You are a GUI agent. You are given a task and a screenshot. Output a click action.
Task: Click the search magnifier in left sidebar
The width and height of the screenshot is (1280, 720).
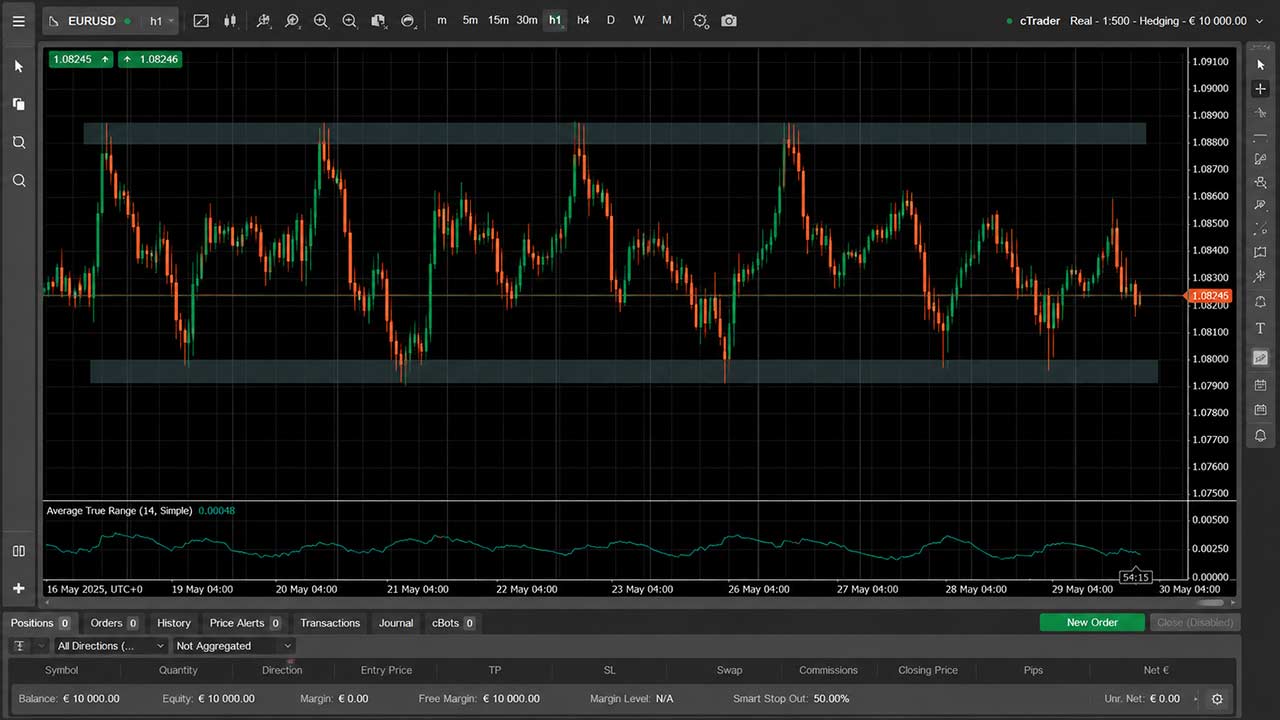[x=18, y=181]
